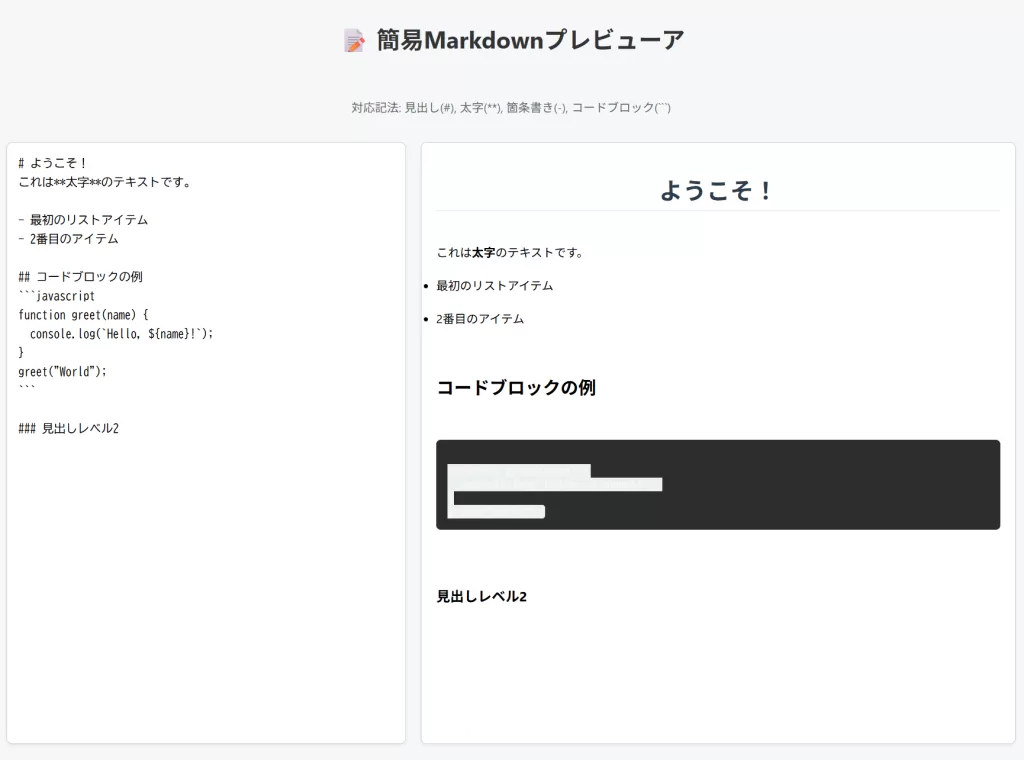Click the first bullet point marker in preview

pyautogui.click(x=424, y=285)
